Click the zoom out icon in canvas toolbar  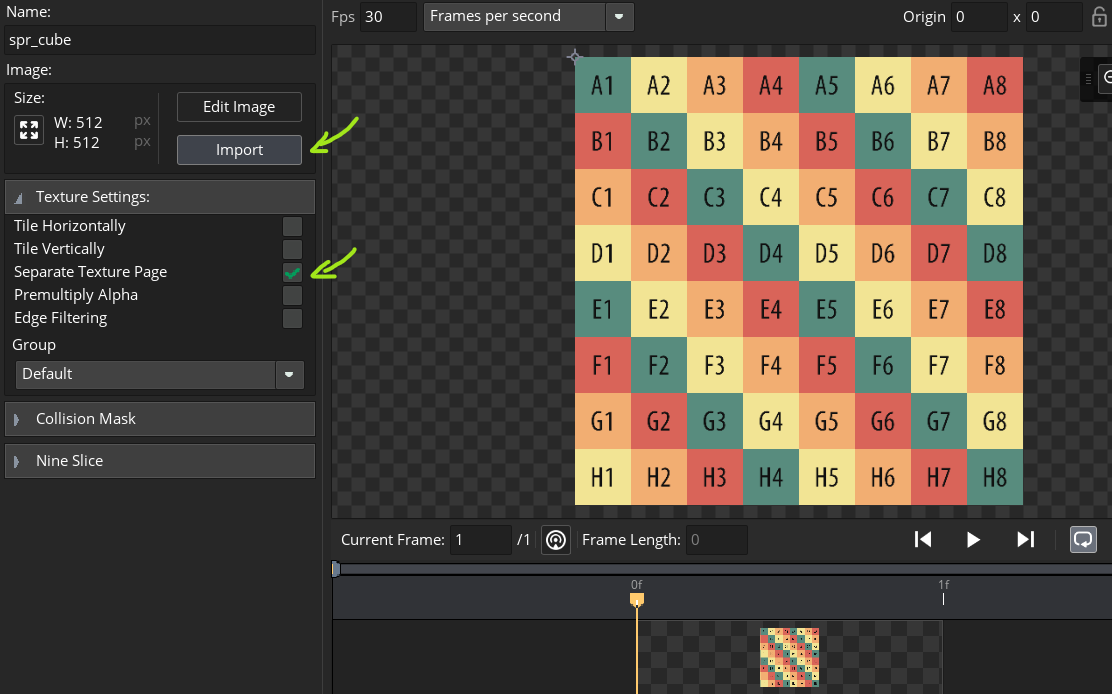[1106, 79]
